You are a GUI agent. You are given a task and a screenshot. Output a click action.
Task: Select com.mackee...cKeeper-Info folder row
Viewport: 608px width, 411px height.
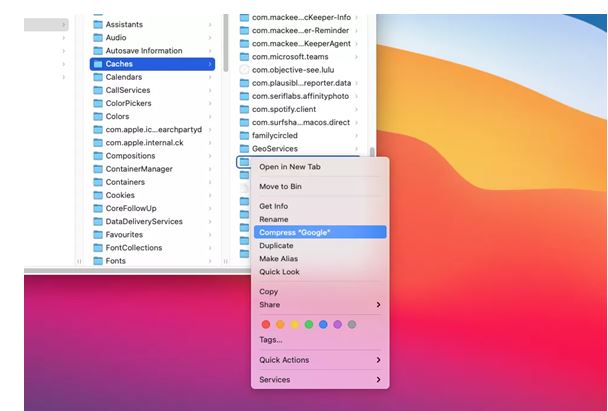pos(299,18)
